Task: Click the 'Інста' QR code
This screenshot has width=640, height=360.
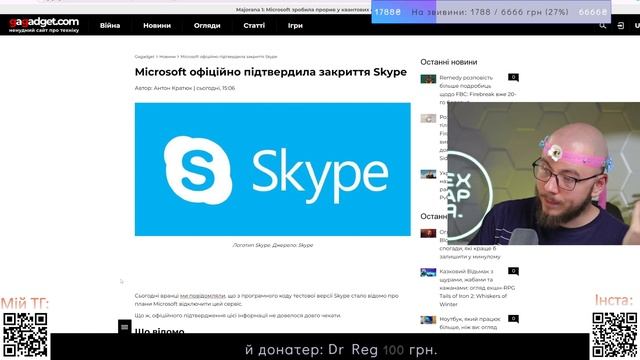Action: [x=615, y=335]
